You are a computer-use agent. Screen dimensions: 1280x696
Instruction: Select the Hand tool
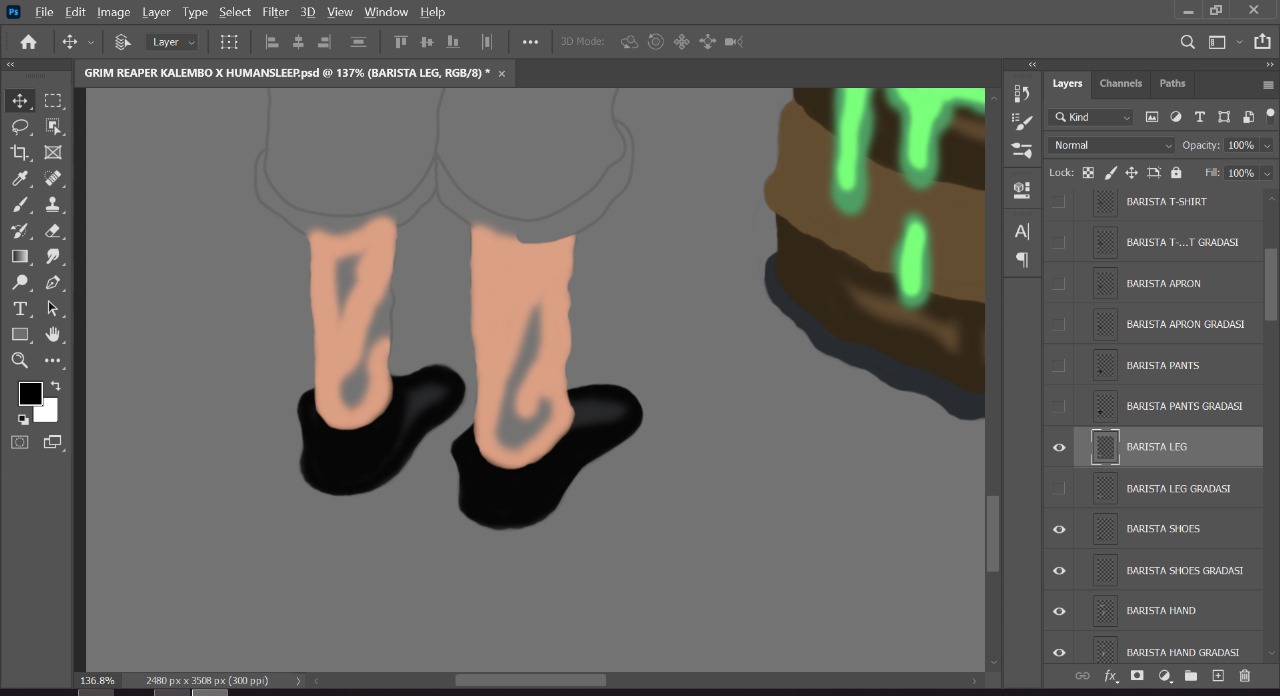[x=53, y=335]
